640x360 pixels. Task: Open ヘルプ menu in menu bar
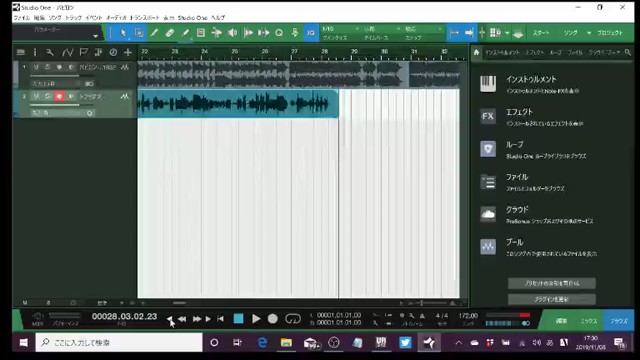click(x=218, y=18)
